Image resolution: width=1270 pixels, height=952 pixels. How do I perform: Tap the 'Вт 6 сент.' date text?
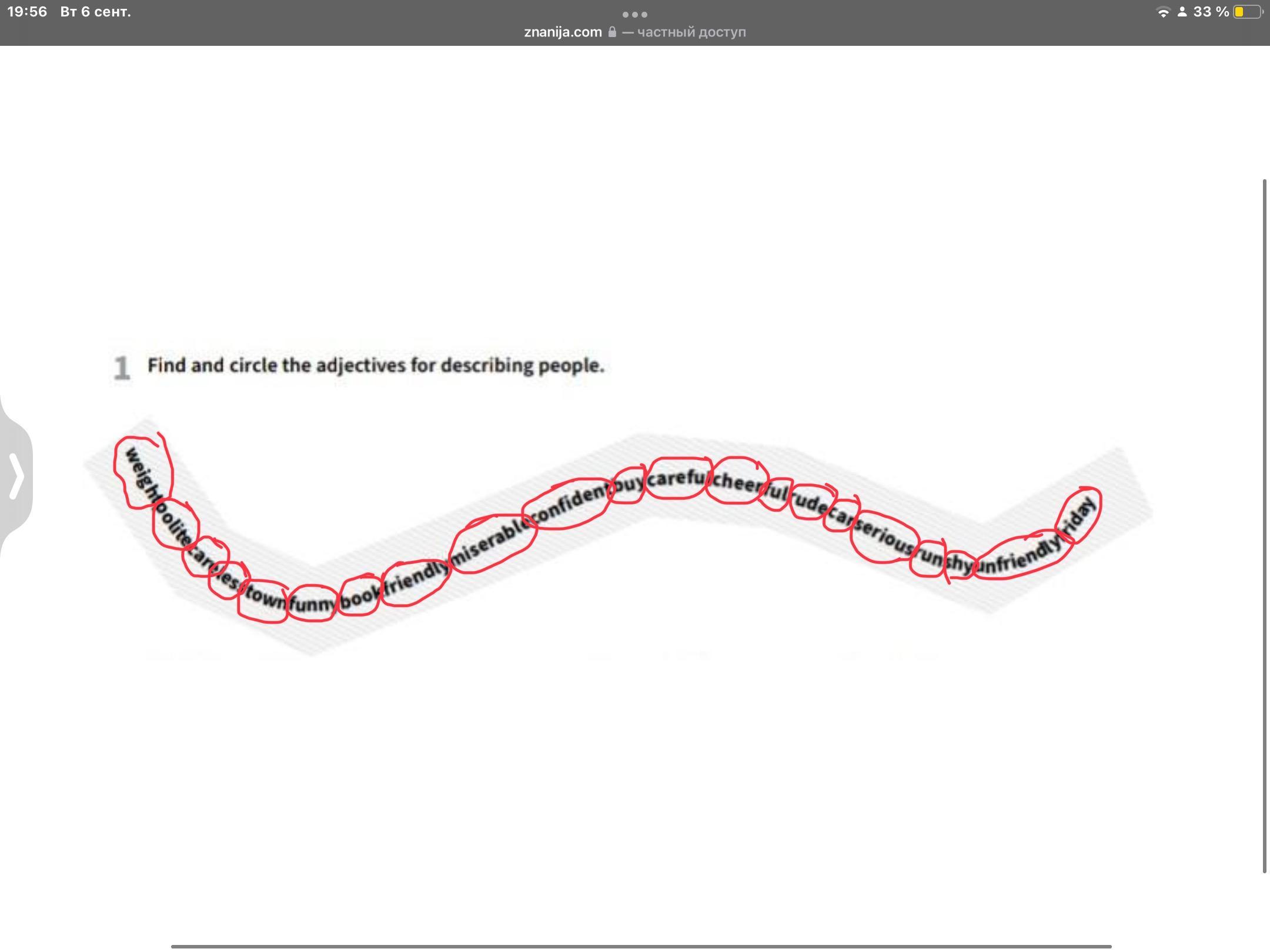95,12
